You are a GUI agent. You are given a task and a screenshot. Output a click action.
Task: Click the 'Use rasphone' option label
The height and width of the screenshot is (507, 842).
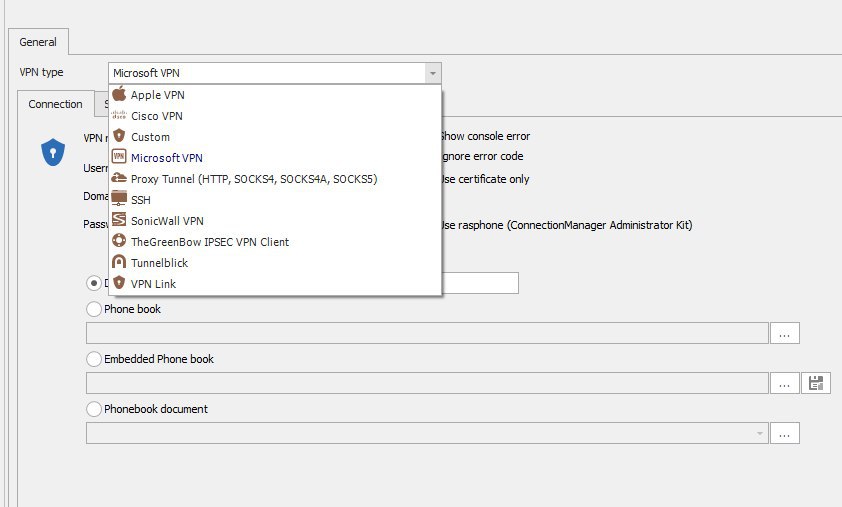pyautogui.click(x=567, y=225)
